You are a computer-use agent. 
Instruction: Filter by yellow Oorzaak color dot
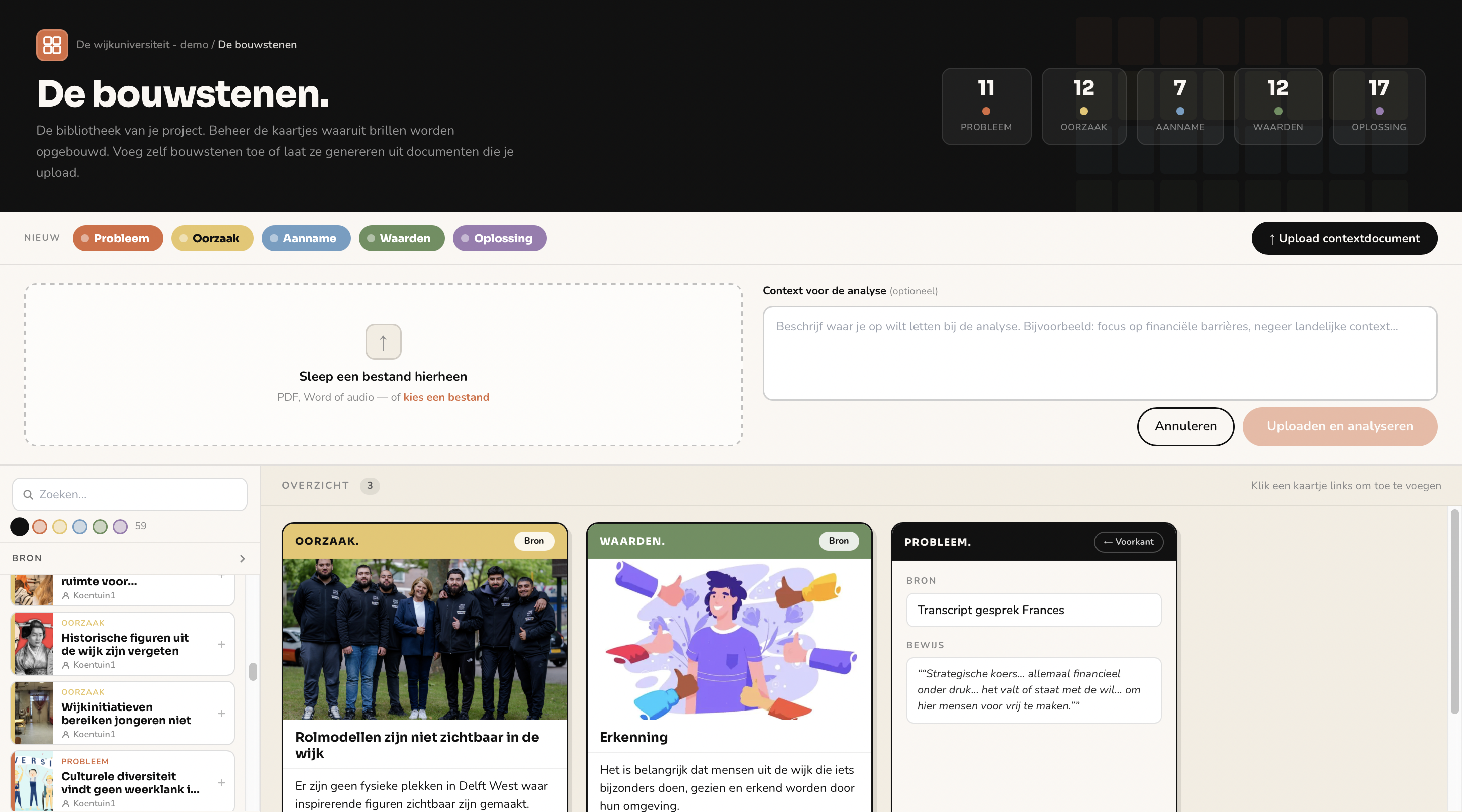(x=60, y=526)
